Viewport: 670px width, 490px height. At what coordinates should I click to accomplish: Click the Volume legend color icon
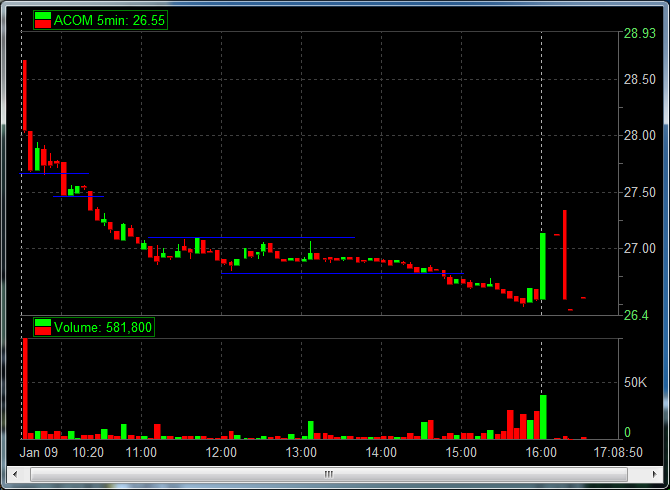pyautogui.click(x=43, y=327)
